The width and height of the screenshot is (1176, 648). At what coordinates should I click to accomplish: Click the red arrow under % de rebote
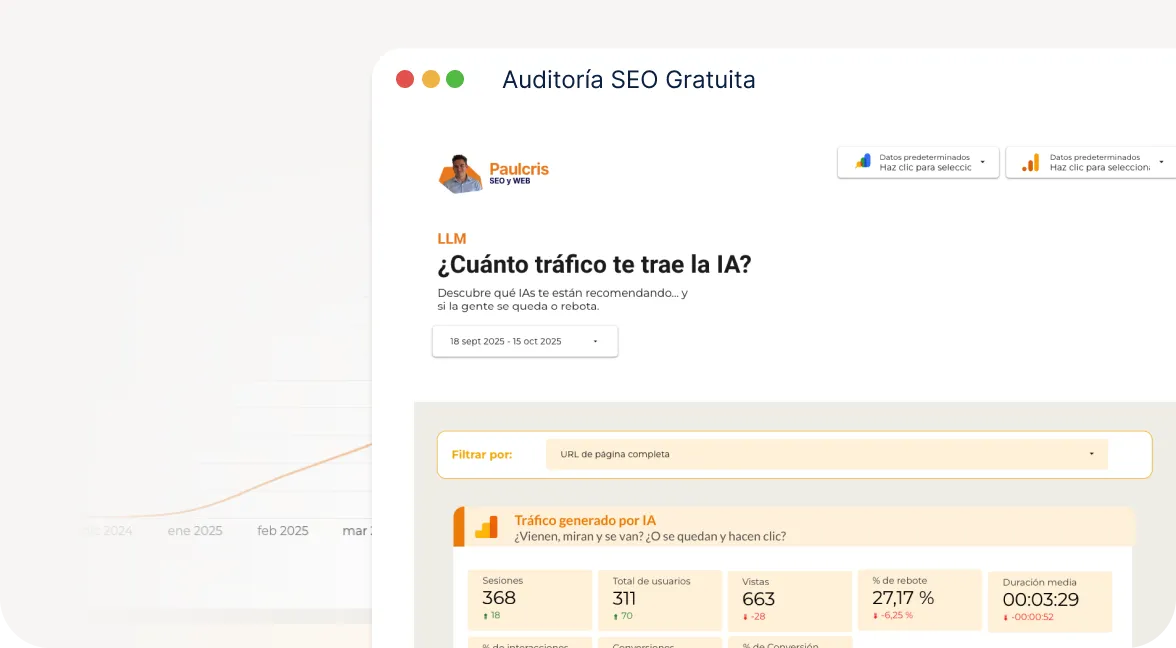pyautogui.click(x=875, y=616)
